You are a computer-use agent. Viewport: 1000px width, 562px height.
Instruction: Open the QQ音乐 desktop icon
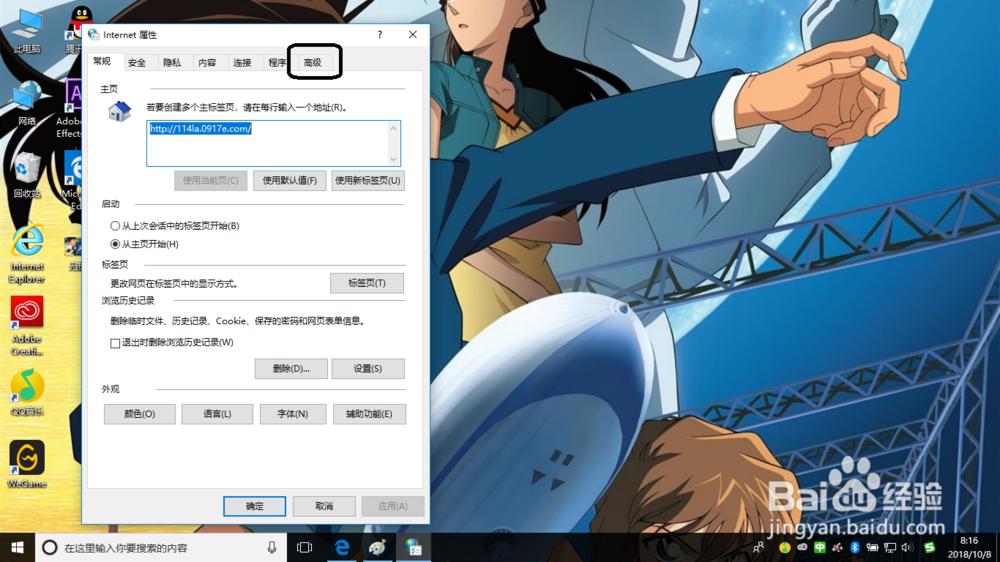coord(27,392)
